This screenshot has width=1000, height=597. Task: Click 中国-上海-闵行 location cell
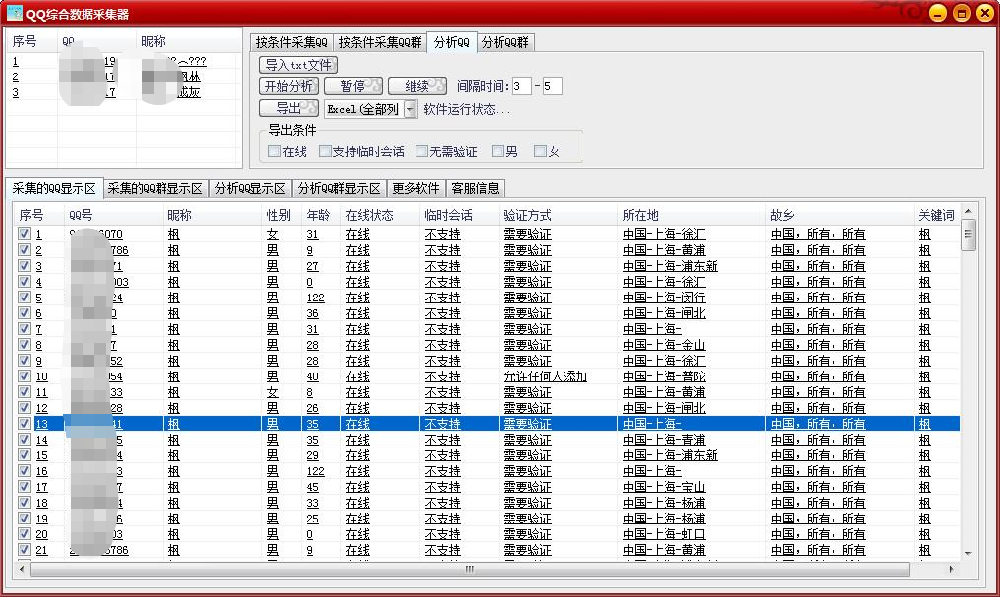[664, 297]
